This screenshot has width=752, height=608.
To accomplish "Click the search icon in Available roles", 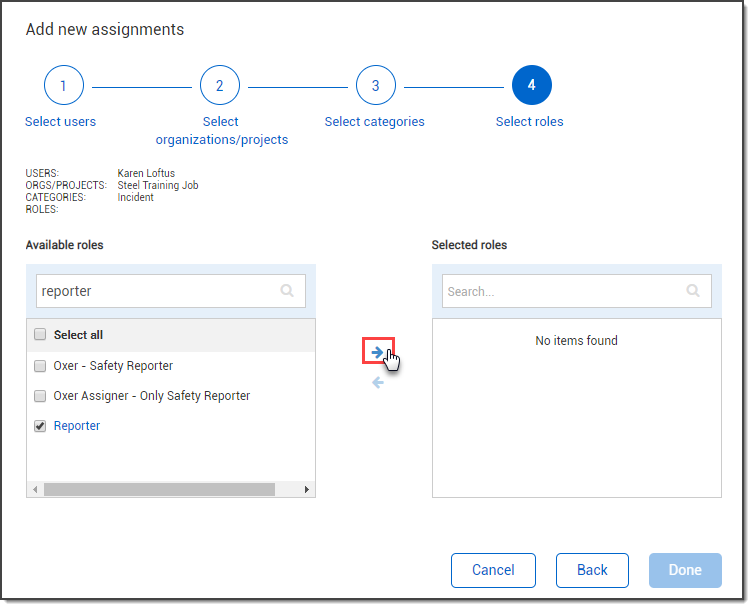I will pyautogui.click(x=287, y=291).
